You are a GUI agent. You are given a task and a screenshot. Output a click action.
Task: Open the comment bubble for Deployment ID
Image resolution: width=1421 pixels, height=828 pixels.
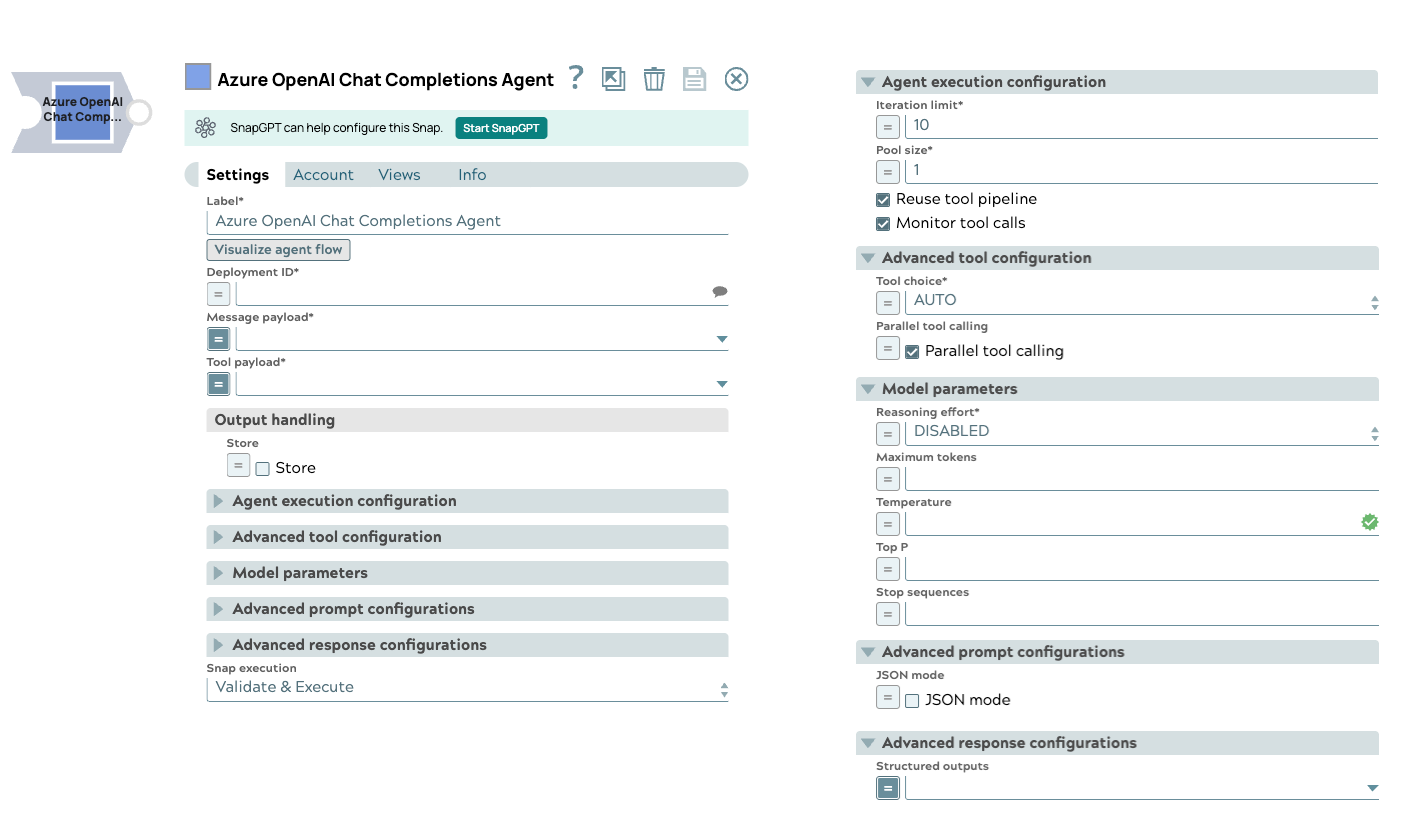point(719,291)
